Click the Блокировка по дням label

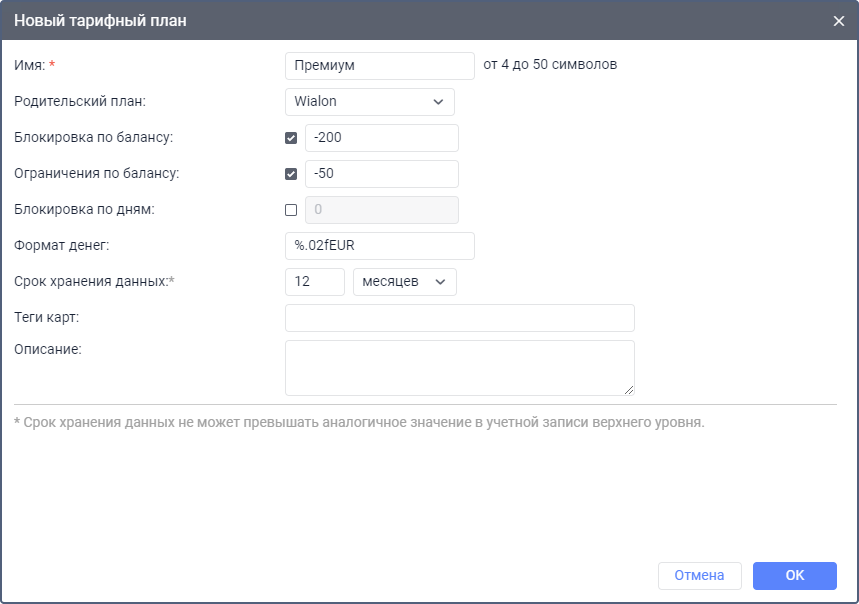tap(84, 210)
